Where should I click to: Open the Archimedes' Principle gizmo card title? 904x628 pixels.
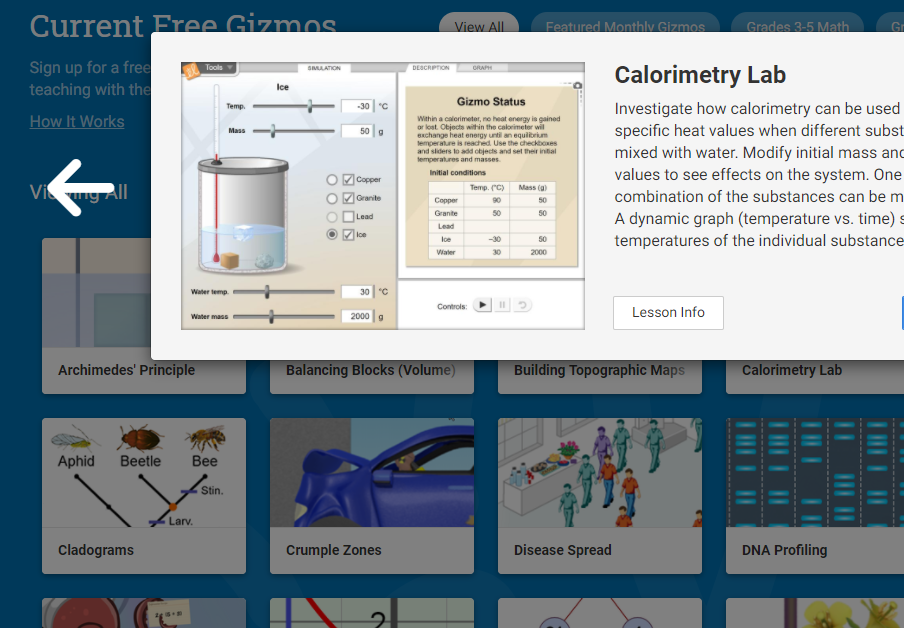pyautogui.click(x=126, y=370)
